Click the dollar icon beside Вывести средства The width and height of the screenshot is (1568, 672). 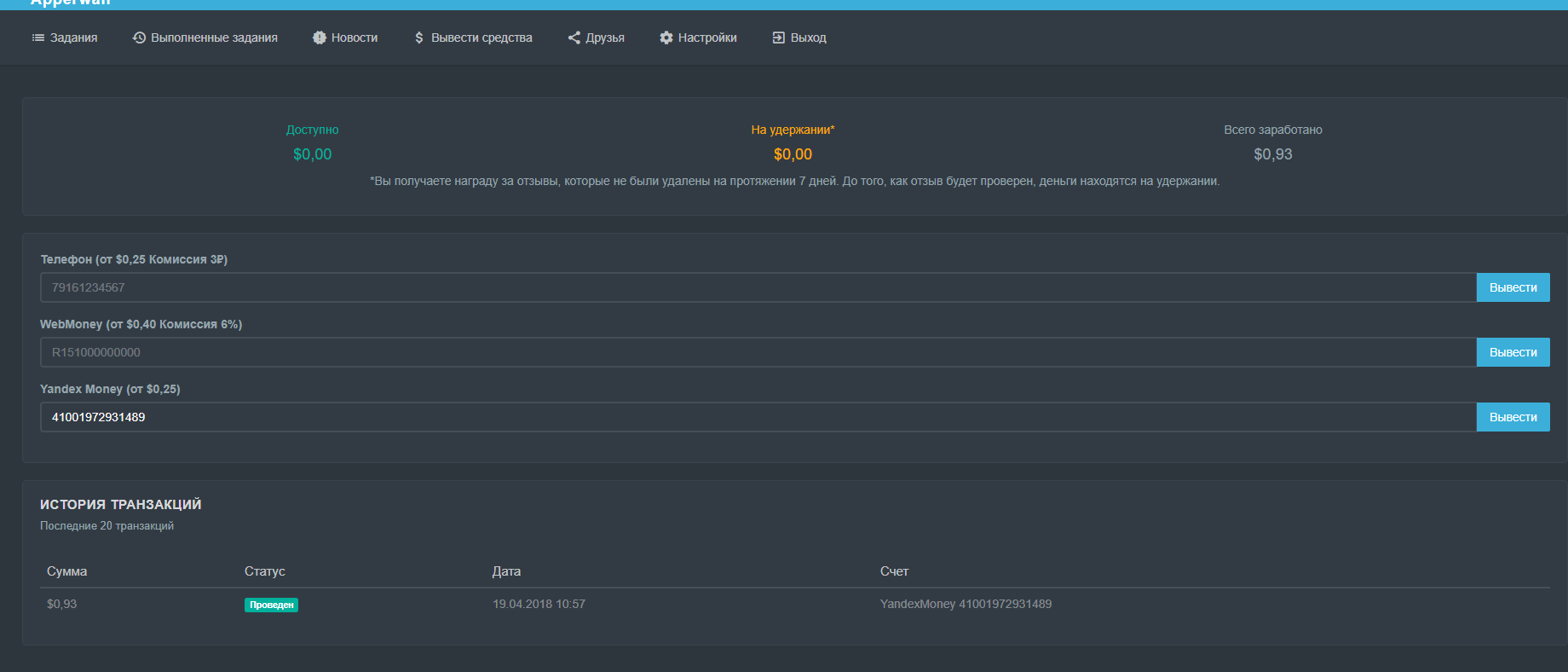click(x=419, y=38)
